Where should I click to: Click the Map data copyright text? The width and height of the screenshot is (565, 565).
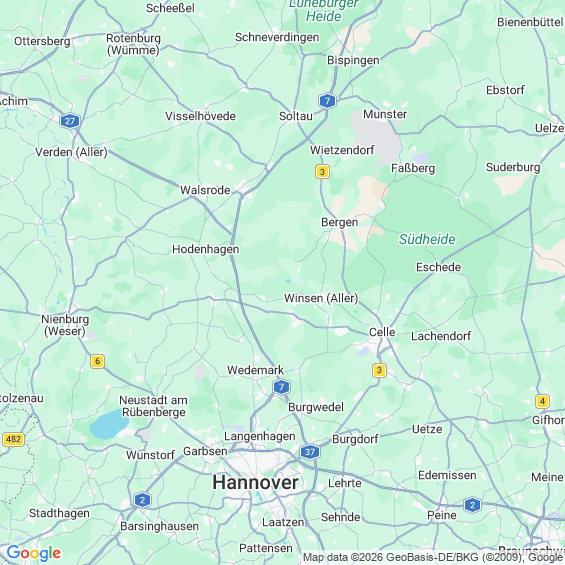click(x=433, y=557)
